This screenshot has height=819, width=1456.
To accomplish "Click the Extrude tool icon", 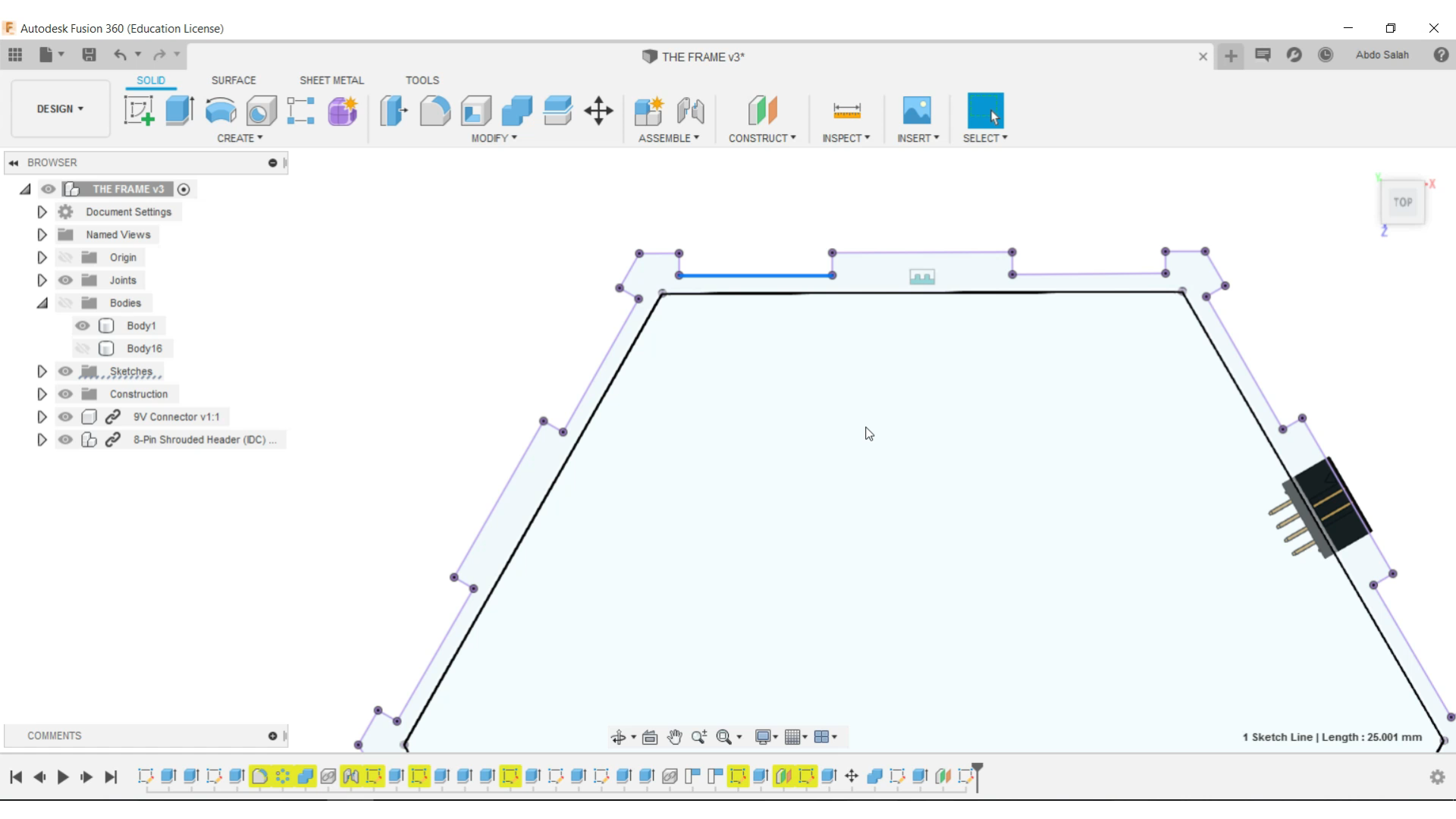I will tap(179, 110).
